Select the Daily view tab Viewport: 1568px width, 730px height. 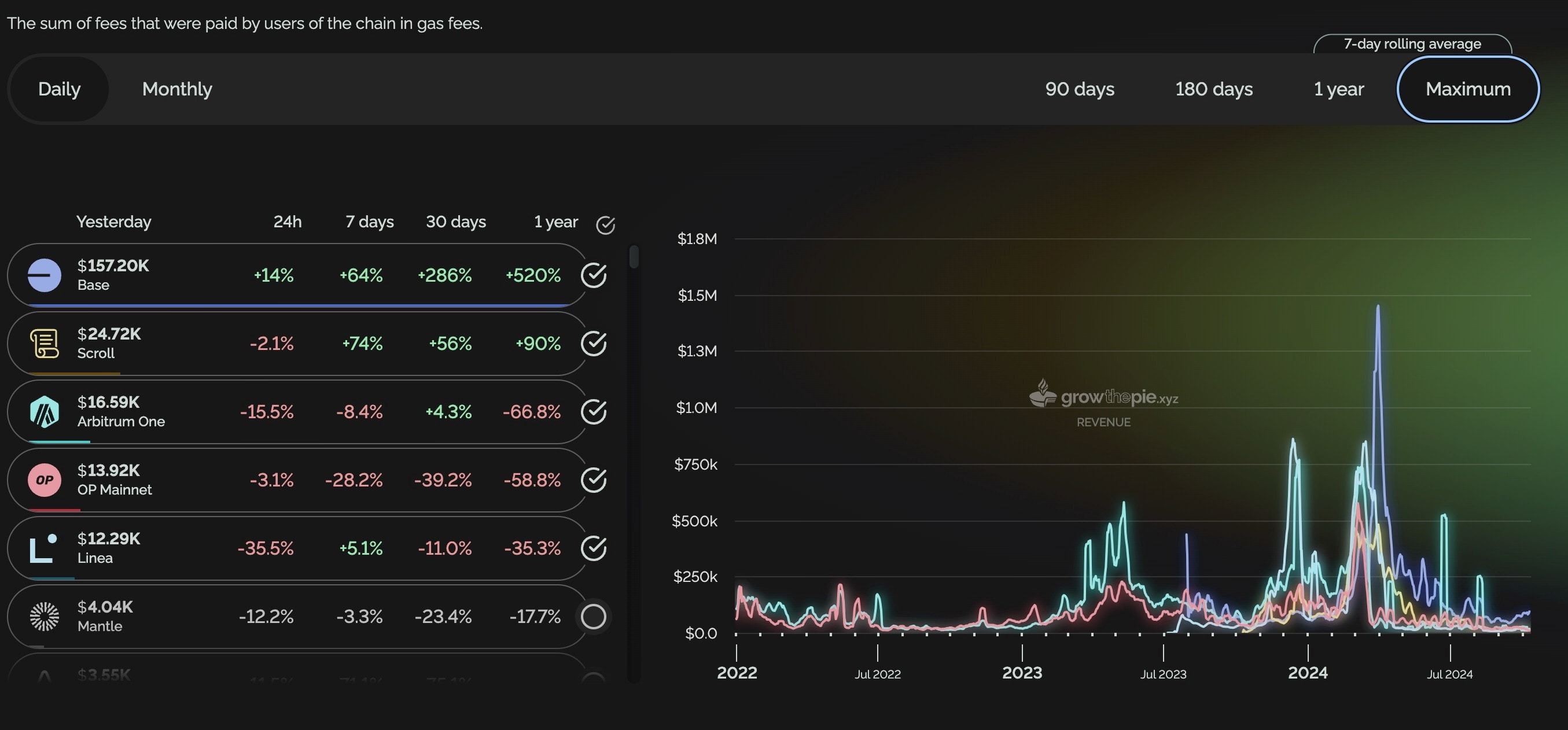tap(59, 90)
